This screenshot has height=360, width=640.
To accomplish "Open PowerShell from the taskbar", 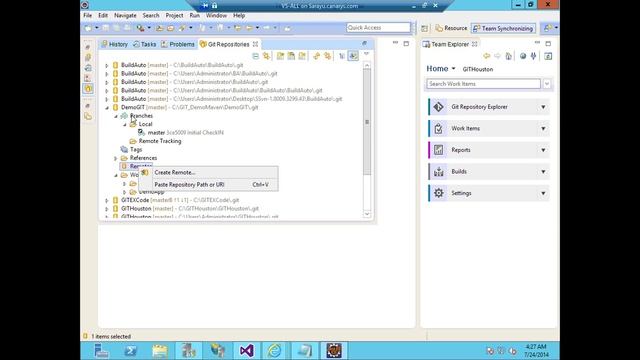I will (131, 351).
